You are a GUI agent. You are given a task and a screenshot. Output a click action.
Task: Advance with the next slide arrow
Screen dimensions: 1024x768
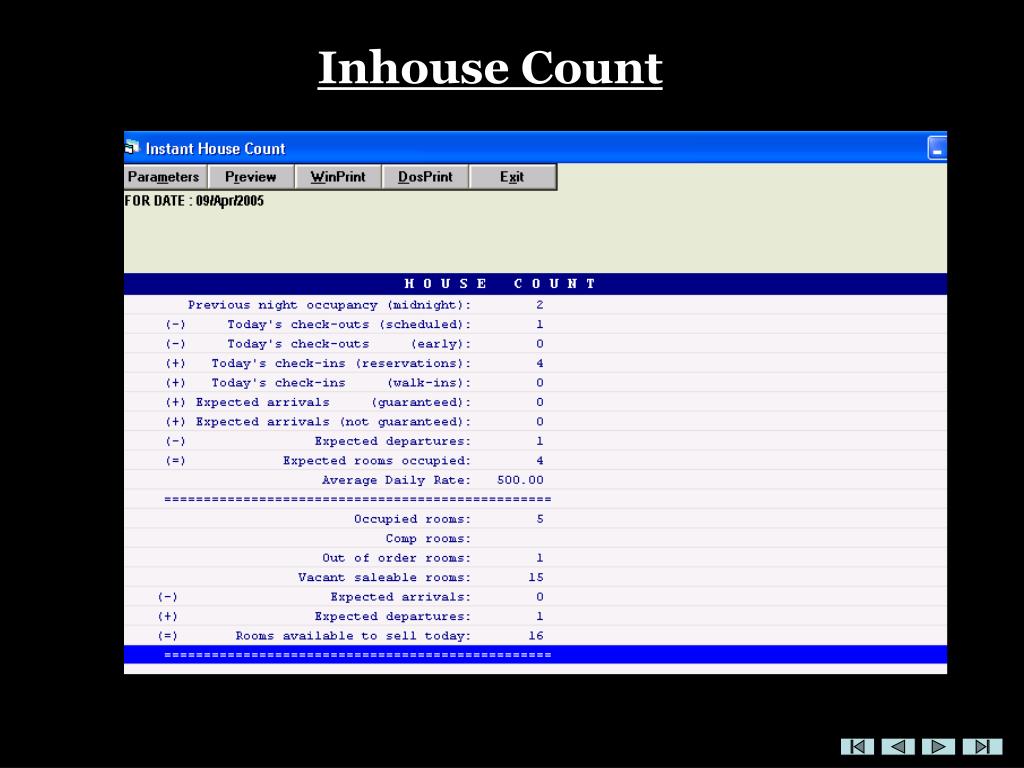coord(938,746)
